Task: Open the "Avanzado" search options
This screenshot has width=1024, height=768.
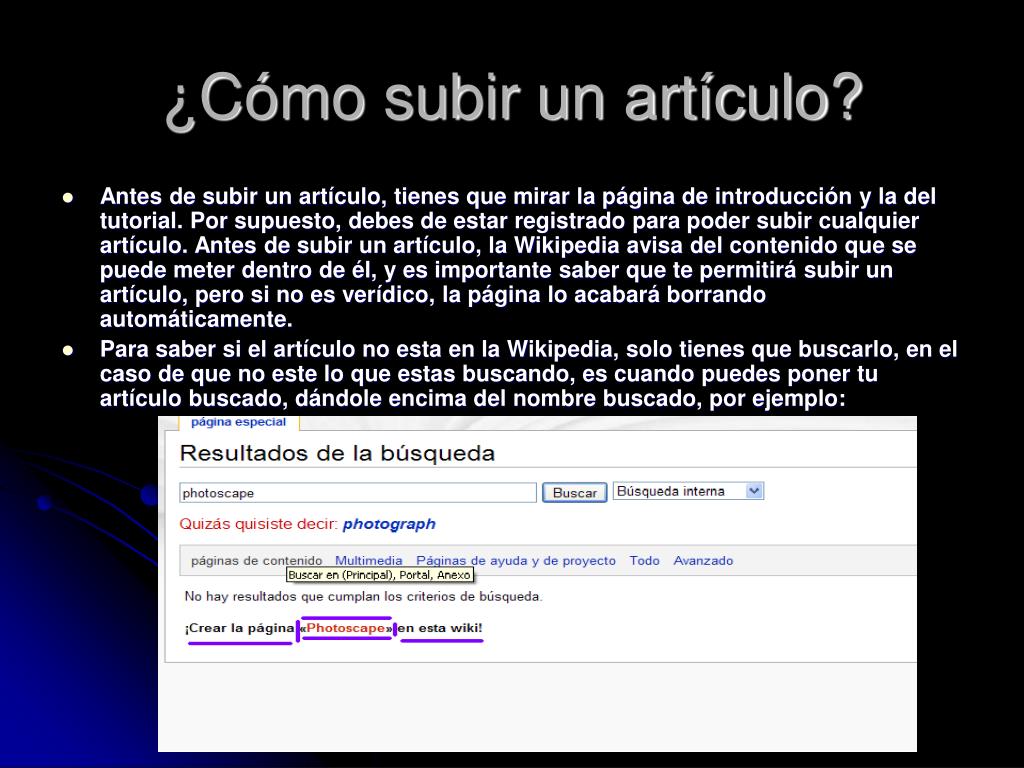Action: tap(703, 560)
